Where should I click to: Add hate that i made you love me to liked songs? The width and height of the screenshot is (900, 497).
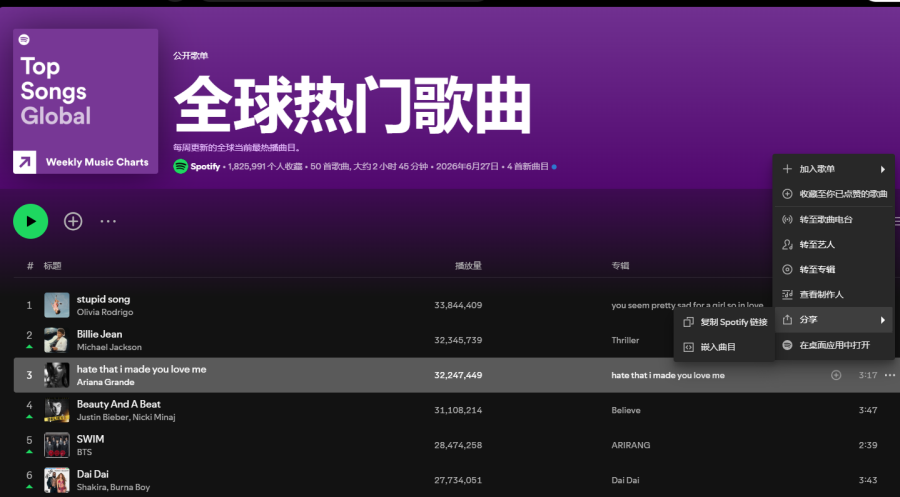(836, 375)
